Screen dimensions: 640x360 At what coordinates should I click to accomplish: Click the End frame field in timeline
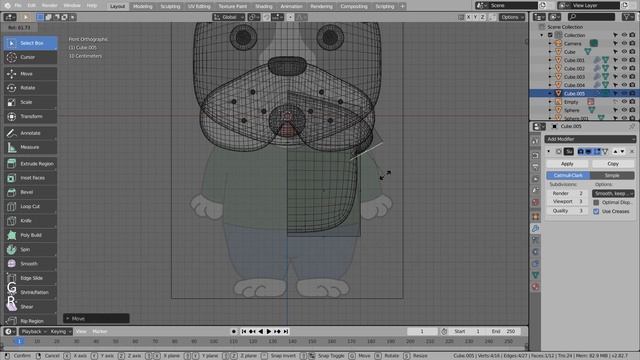(504, 331)
